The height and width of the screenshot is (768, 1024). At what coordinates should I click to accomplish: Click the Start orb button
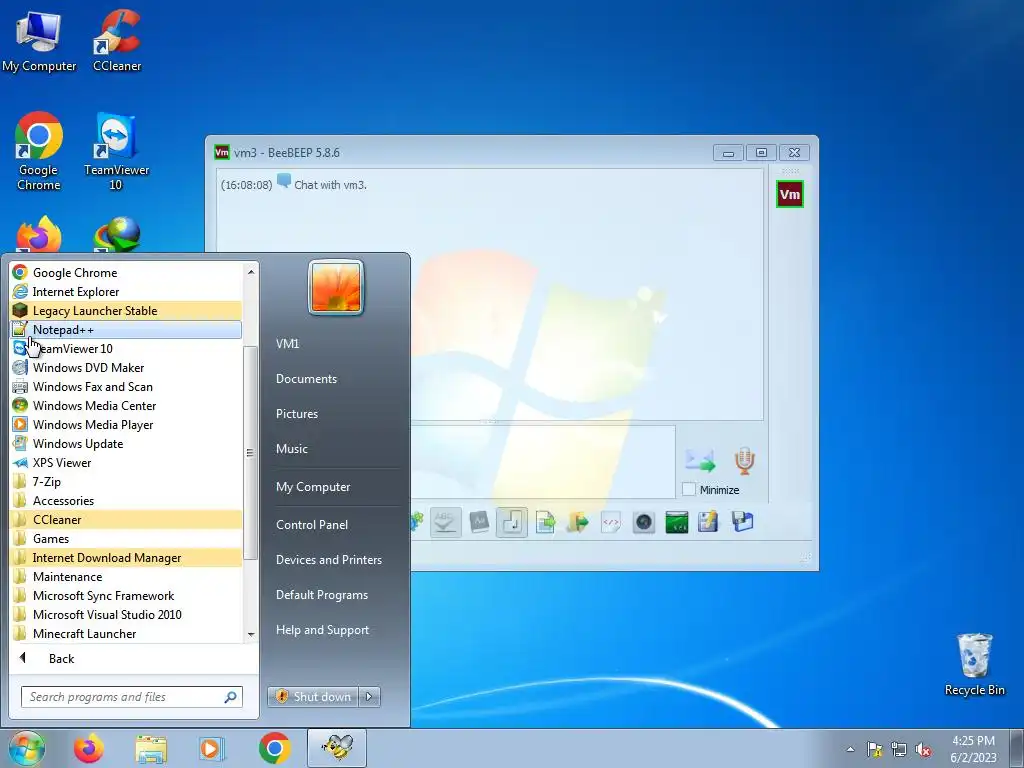[27, 748]
